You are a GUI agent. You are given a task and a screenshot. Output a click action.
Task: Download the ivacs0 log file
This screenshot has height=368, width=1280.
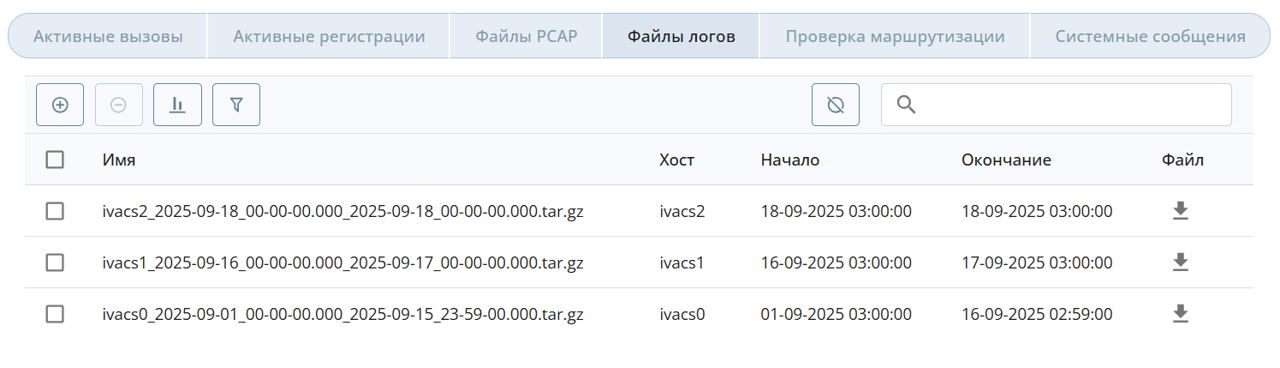coord(1180,314)
